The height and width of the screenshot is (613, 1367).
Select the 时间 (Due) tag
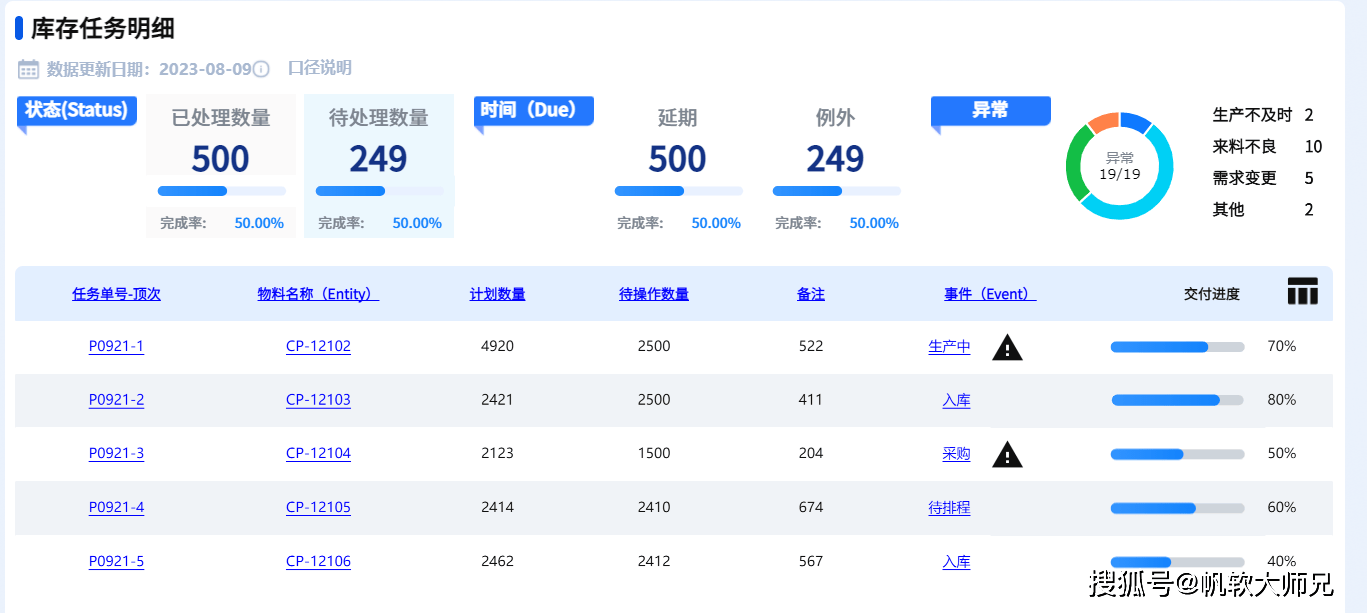[x=533, y=110]
